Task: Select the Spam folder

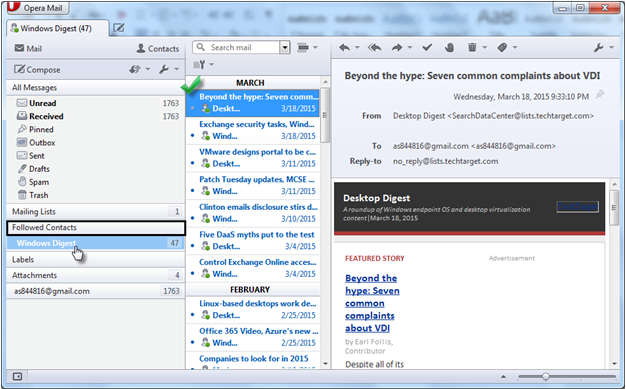Action: 96,182
